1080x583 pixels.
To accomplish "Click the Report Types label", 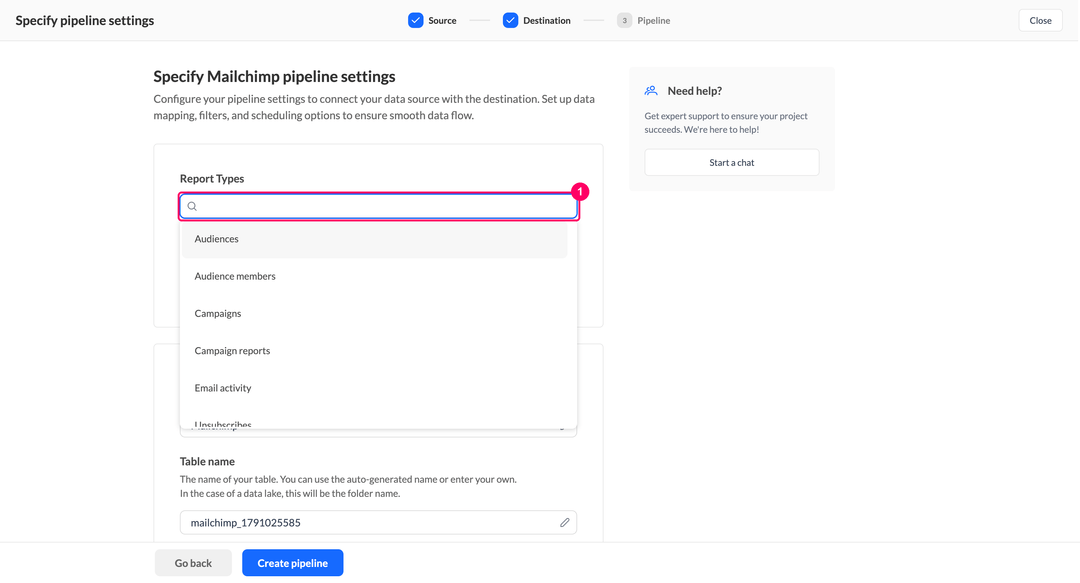I will coord(212,178).
